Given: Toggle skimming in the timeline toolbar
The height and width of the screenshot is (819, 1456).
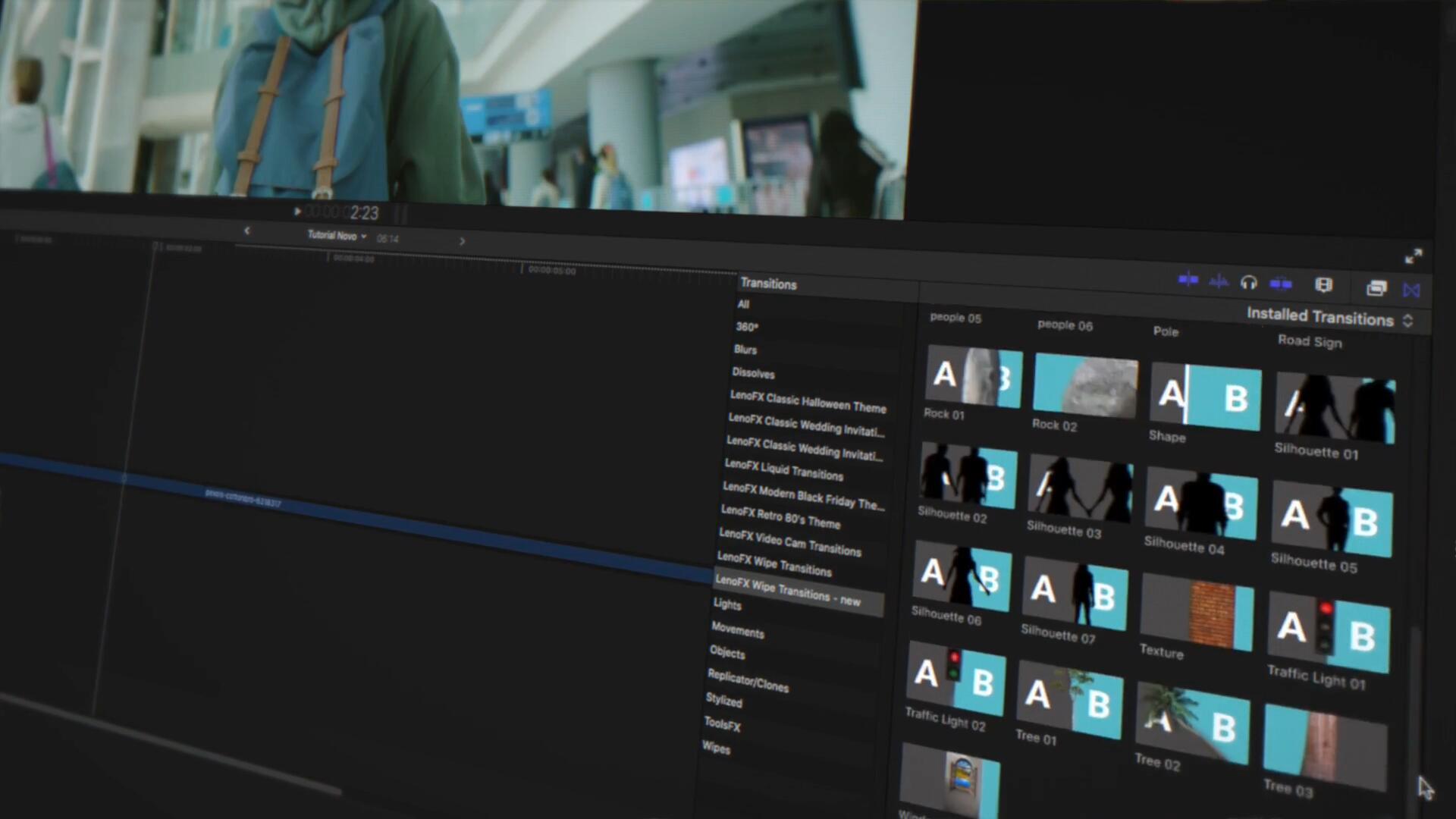Looking at the screenshot, I should pos(1188,281).
